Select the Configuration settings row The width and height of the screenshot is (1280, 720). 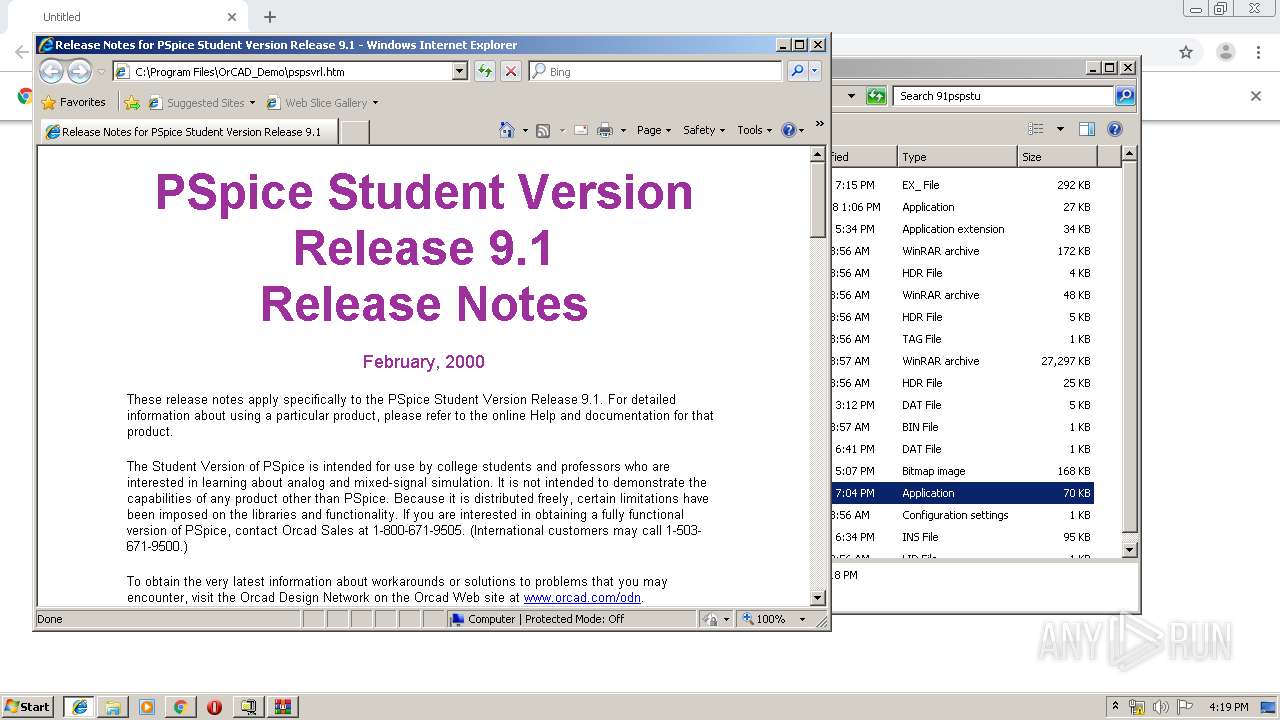click(963, 515)
